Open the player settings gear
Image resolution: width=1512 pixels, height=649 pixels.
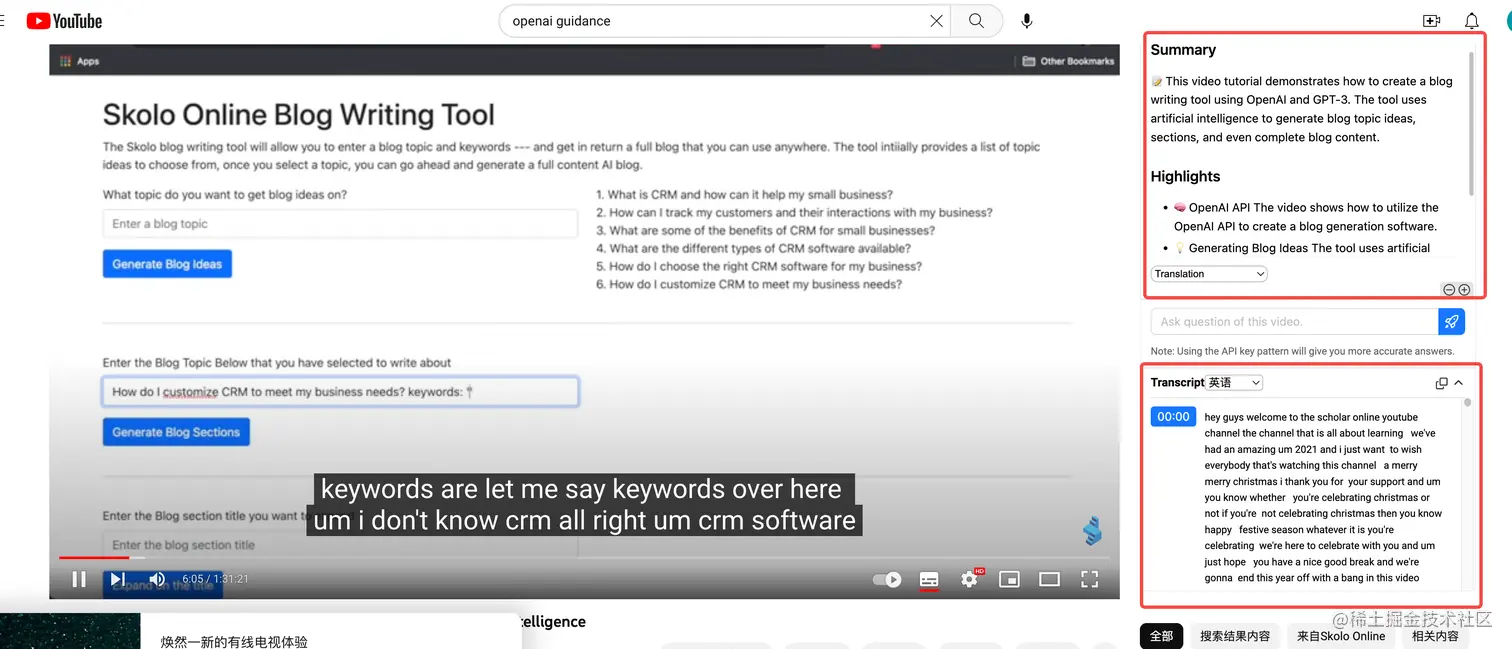pos(969,579)
